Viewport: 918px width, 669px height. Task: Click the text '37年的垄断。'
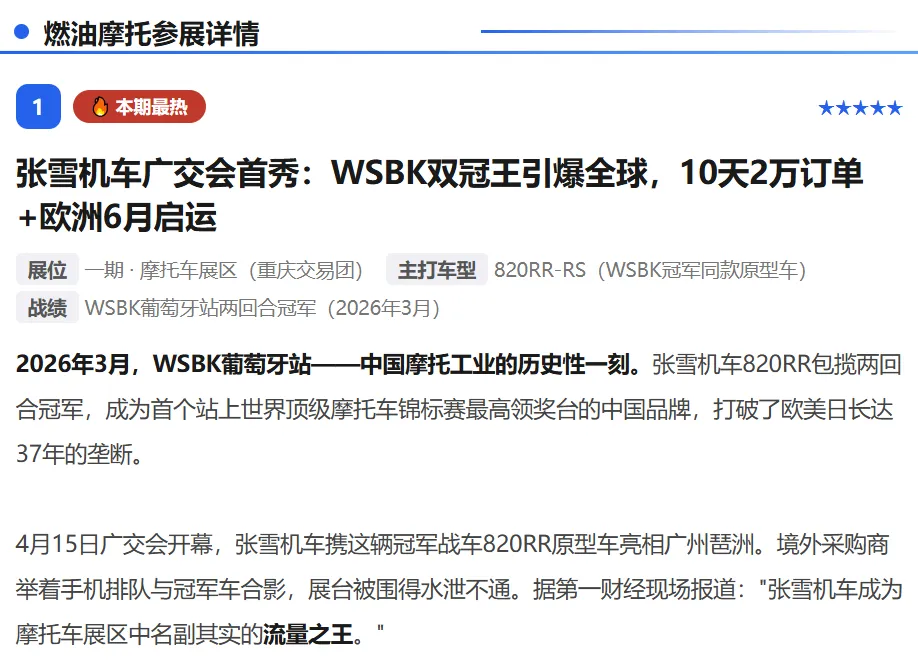point(80,454)
